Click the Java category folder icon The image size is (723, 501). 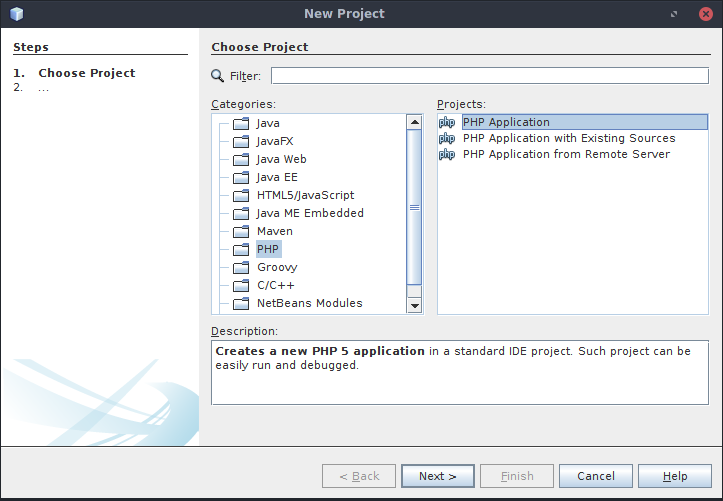point(241,124)
